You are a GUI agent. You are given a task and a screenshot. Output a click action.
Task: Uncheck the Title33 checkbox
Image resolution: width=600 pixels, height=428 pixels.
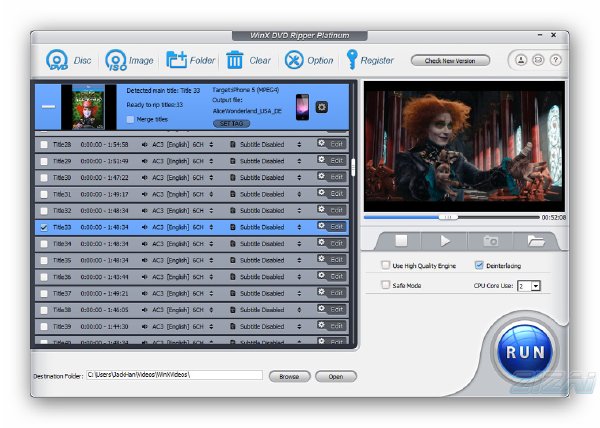[x=44, y=228]
